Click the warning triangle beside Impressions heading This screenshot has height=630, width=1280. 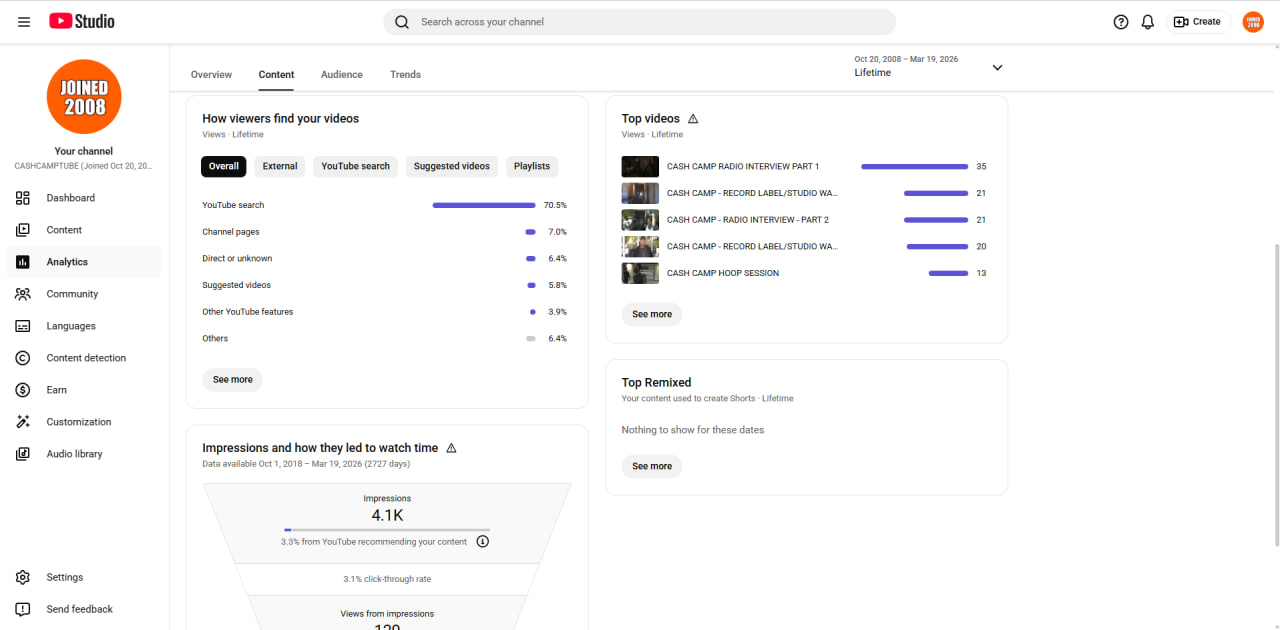coord(451,448)
